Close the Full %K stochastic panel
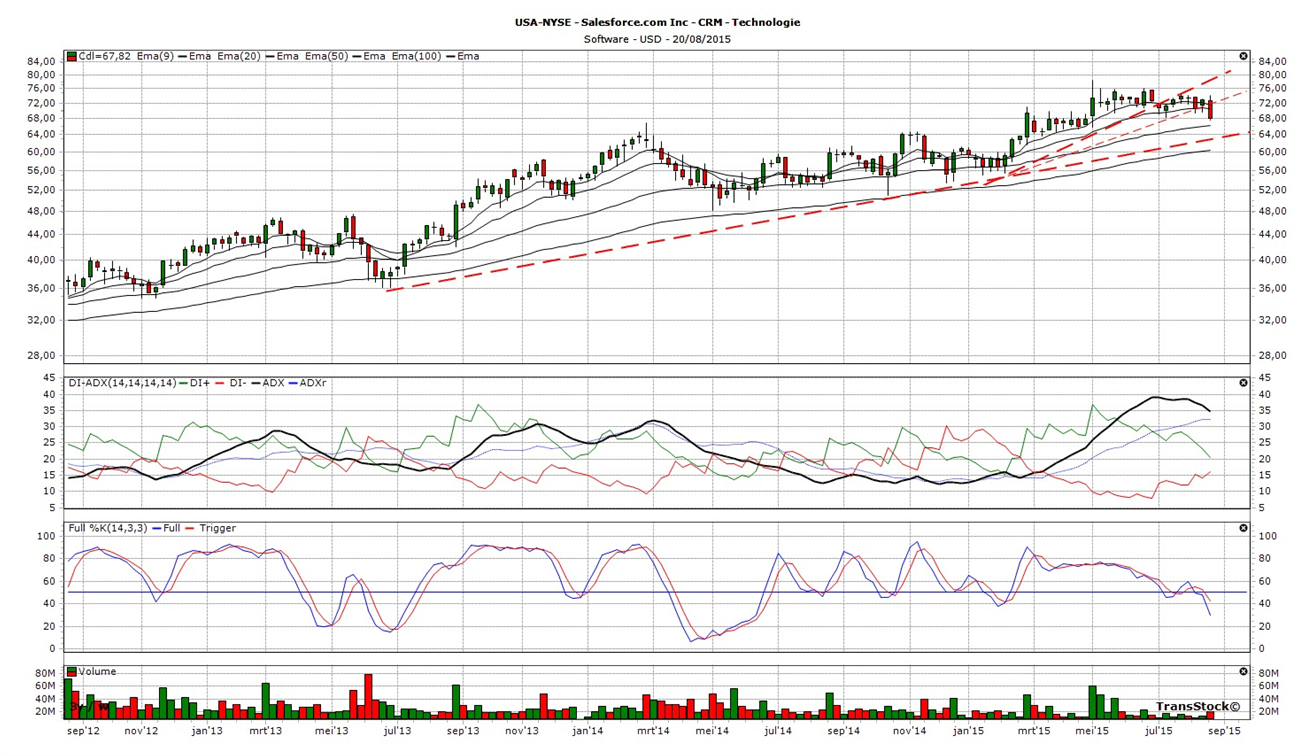This screenshot has width=1312, height=756. coord(1244,528)
